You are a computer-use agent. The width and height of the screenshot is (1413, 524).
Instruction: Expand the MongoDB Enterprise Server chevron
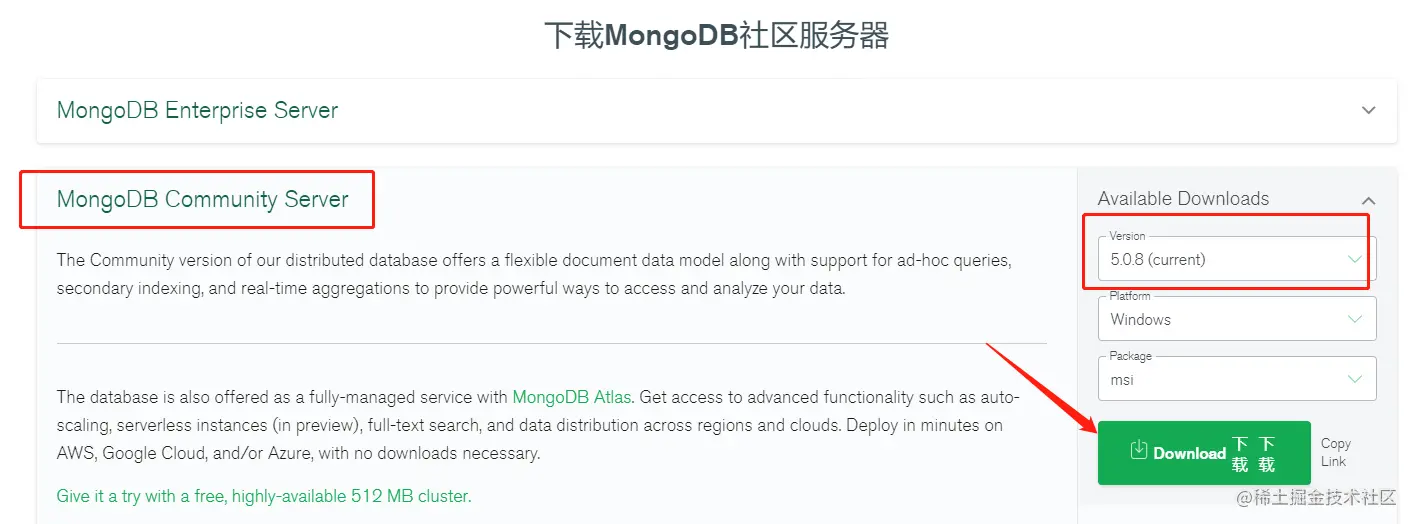[x=1369, y=110]
